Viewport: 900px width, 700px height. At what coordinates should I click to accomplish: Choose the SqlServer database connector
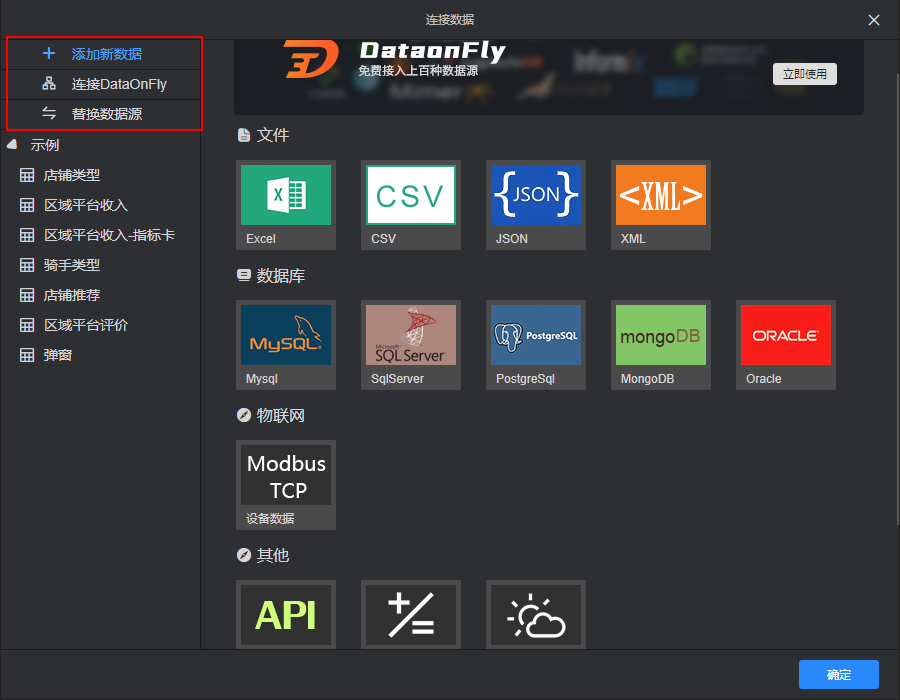tap(411, 345)
